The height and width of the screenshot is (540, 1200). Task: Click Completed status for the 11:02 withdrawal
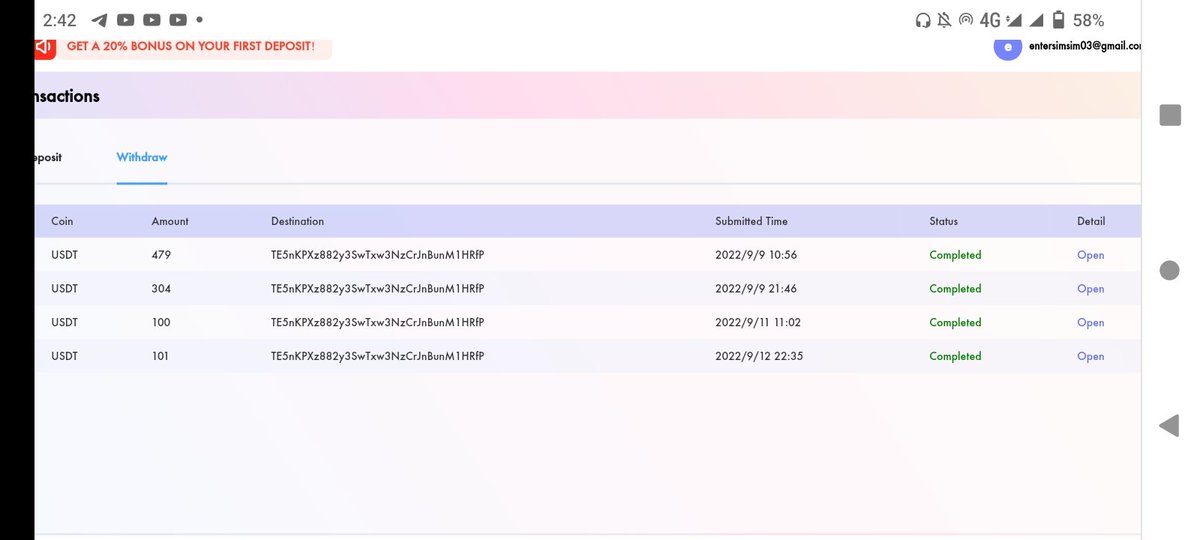[x=956, y=323]
